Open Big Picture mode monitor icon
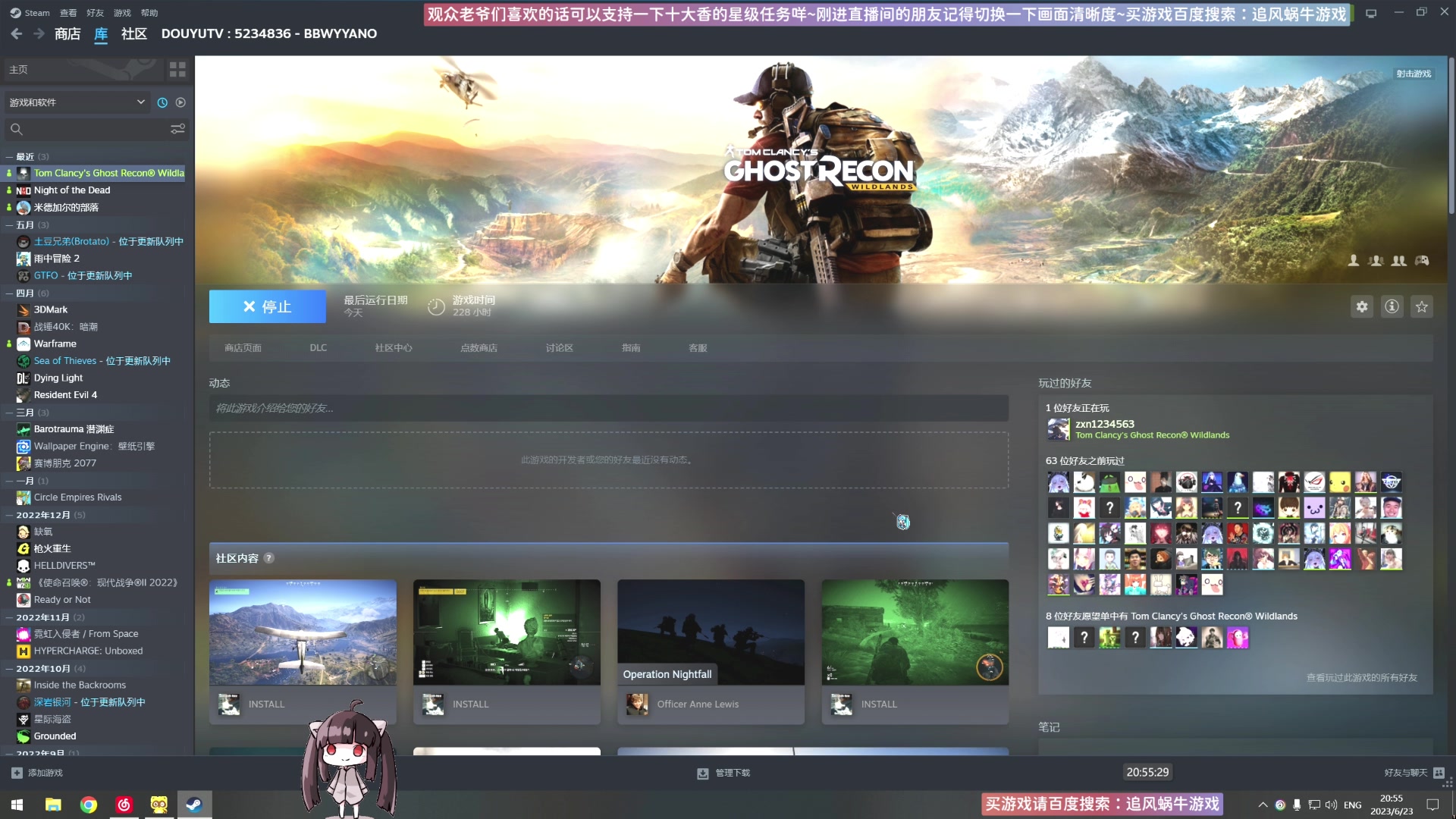 point(1370,13)
